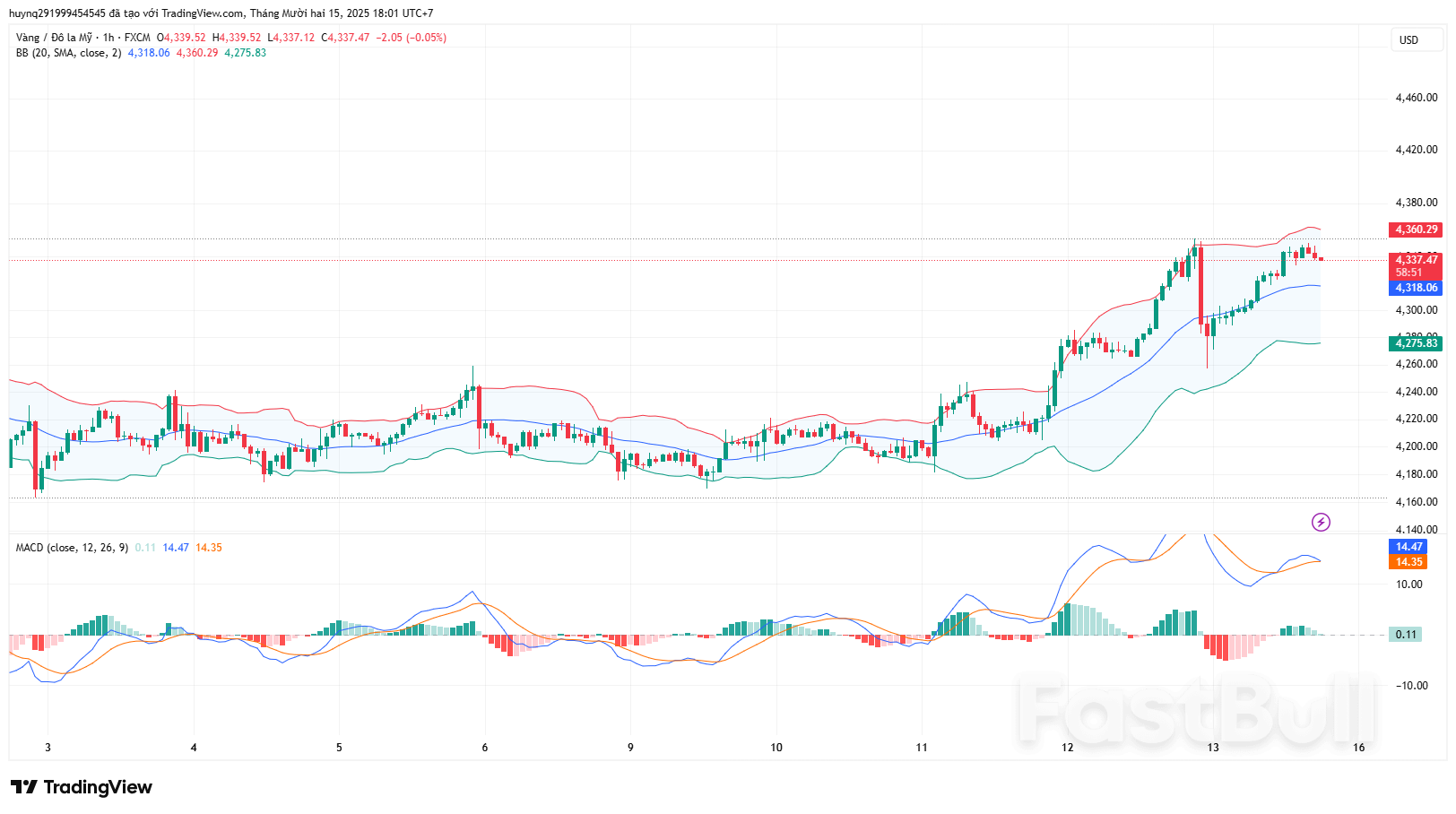Click the Vàng / Đô la Mỹ symbol title
The height and width of the screenshot is (814, 1456).
(54, 38)
